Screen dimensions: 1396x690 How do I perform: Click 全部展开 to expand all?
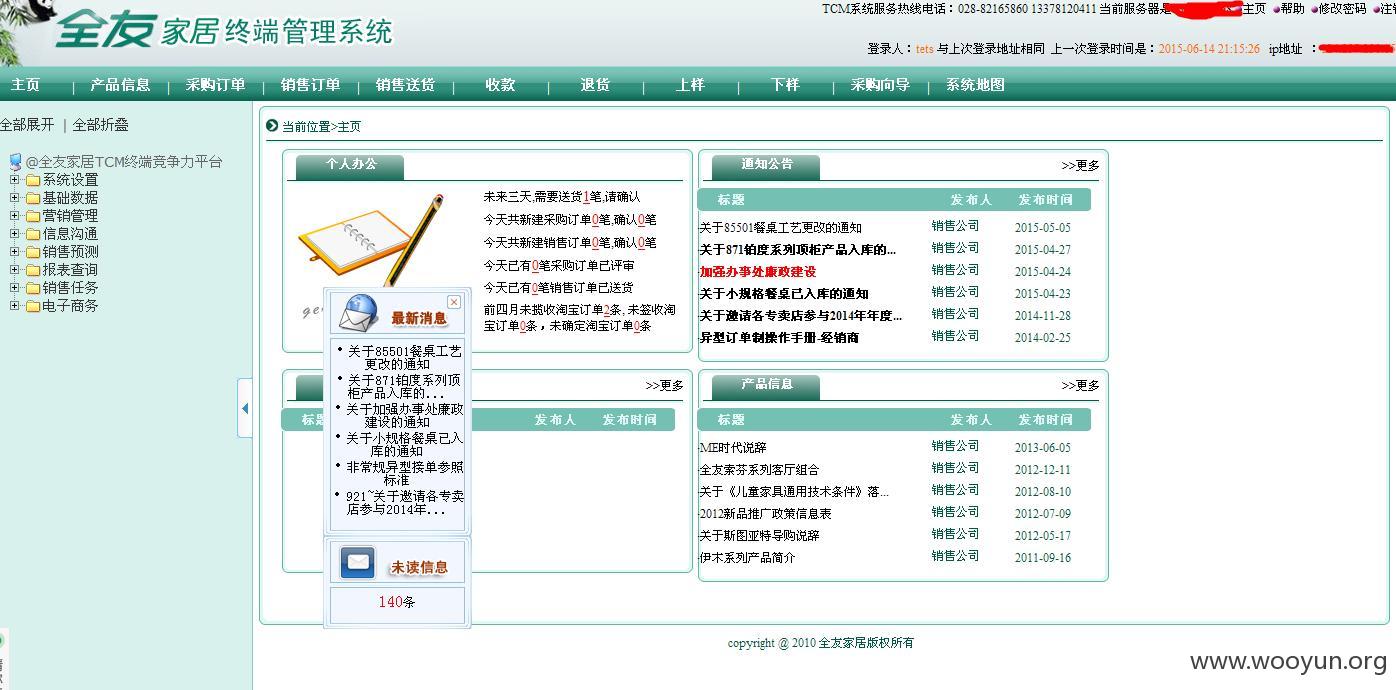click(x=27, y=125)
